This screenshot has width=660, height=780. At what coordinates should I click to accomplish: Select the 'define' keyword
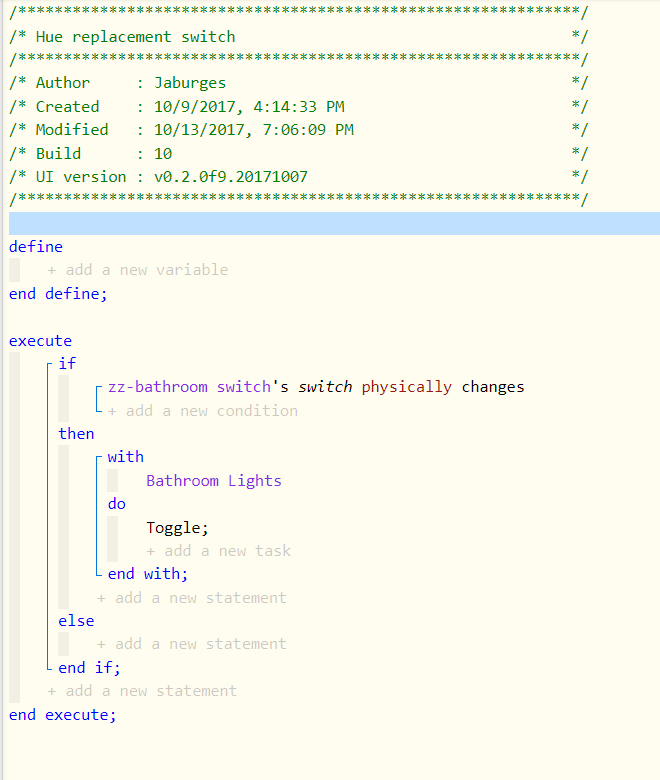click(36, 247)
